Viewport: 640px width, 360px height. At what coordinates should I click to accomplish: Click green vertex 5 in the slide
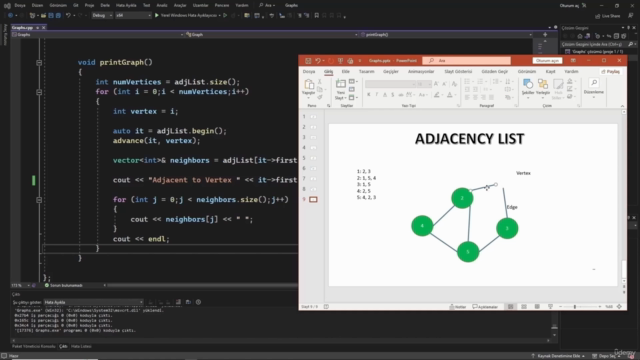[x=468, y=252]
